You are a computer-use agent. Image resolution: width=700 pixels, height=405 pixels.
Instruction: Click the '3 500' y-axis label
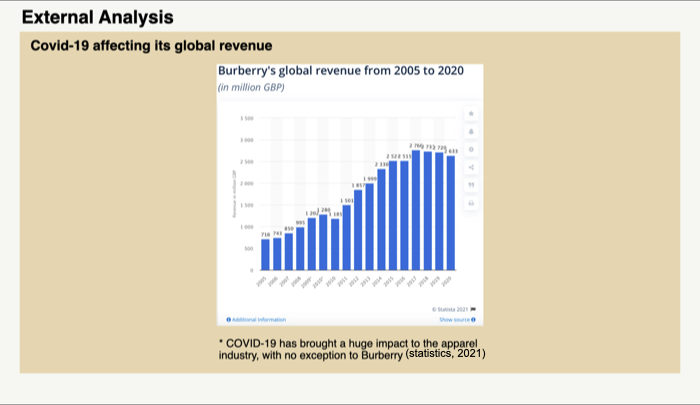click(x=247, y=118)
